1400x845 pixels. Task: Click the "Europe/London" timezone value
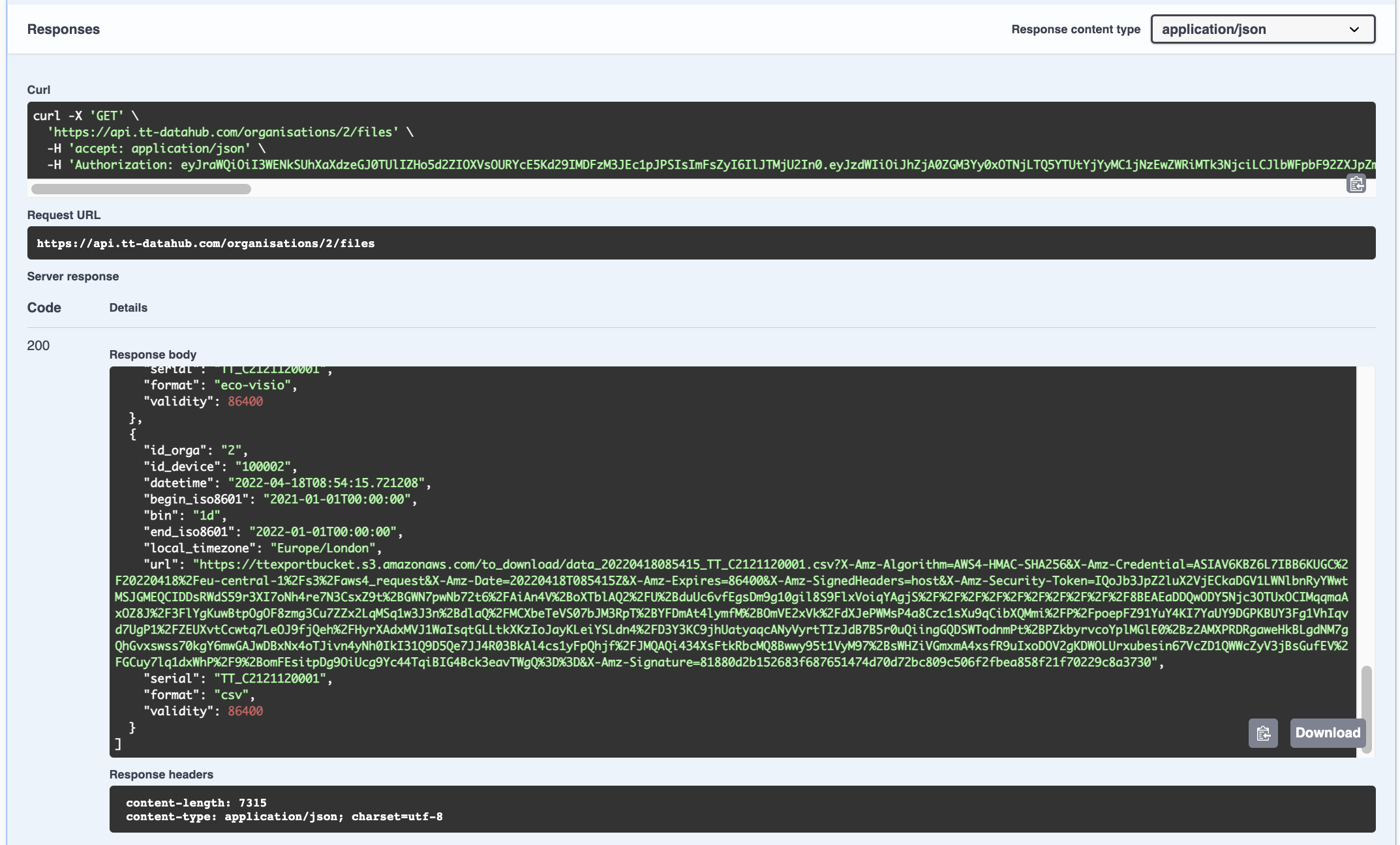(324, 548)
